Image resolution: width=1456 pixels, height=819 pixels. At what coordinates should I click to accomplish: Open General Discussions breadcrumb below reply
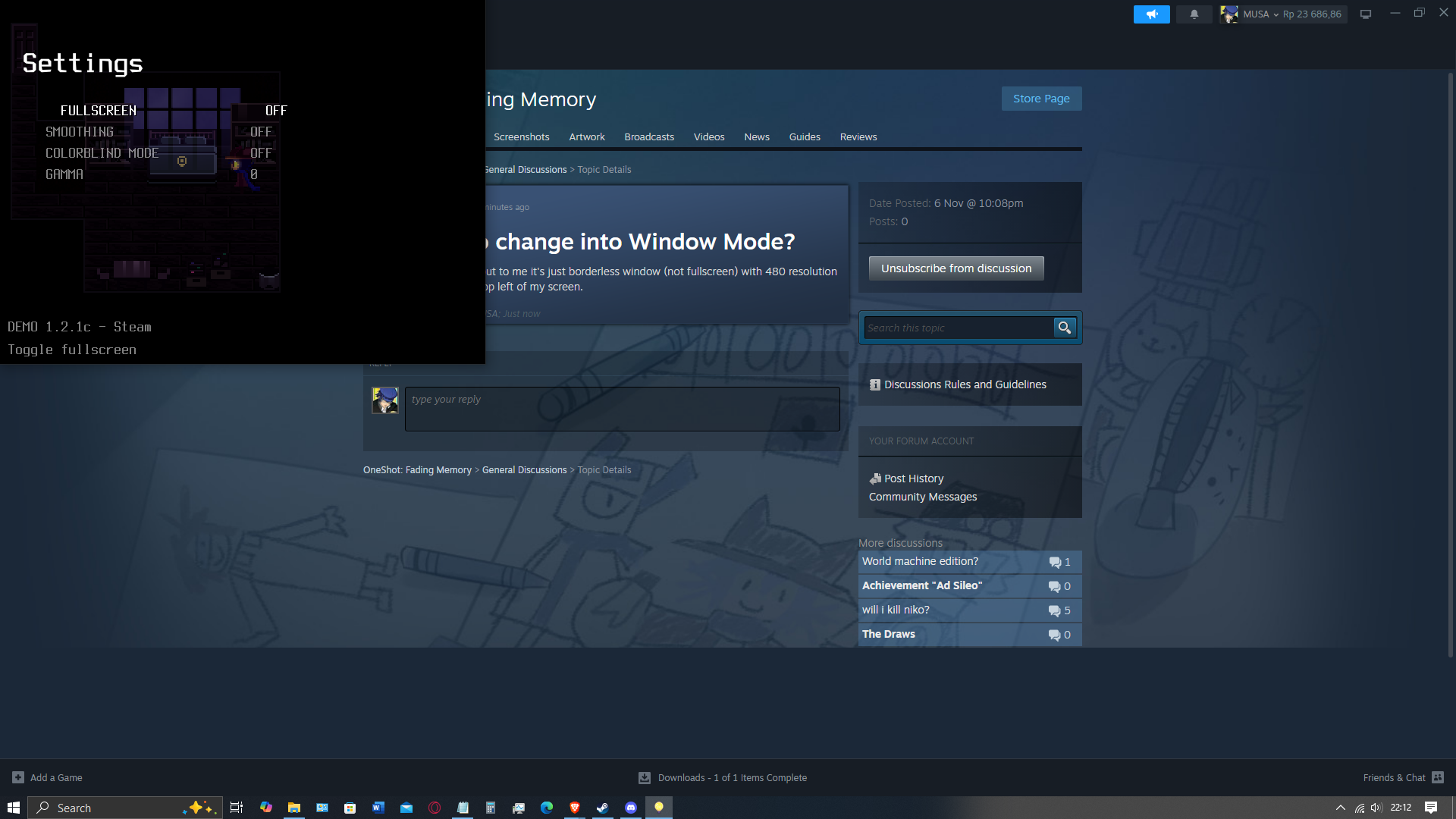coord(524,470)
